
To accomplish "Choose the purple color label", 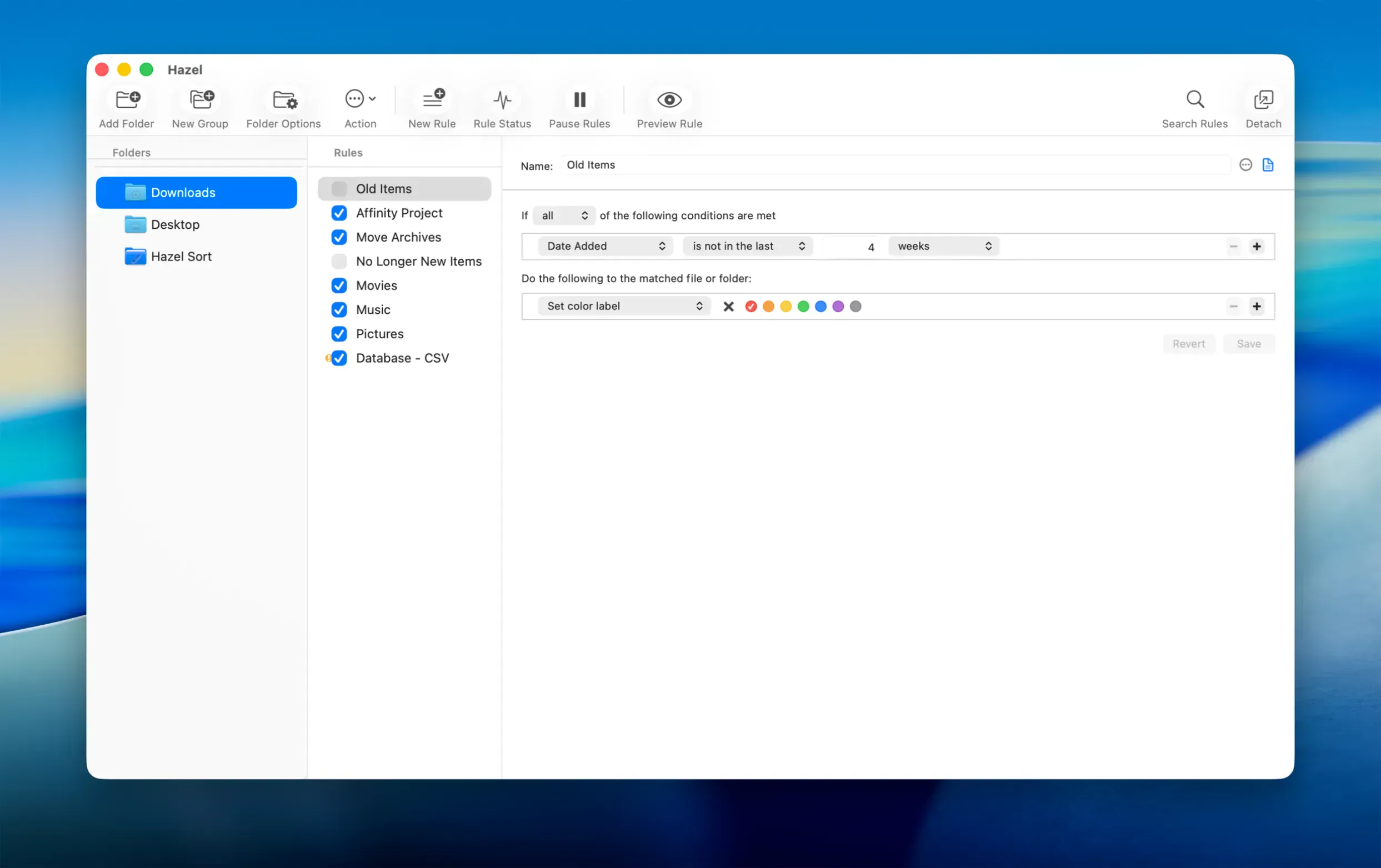I will [x=838, y=307].
